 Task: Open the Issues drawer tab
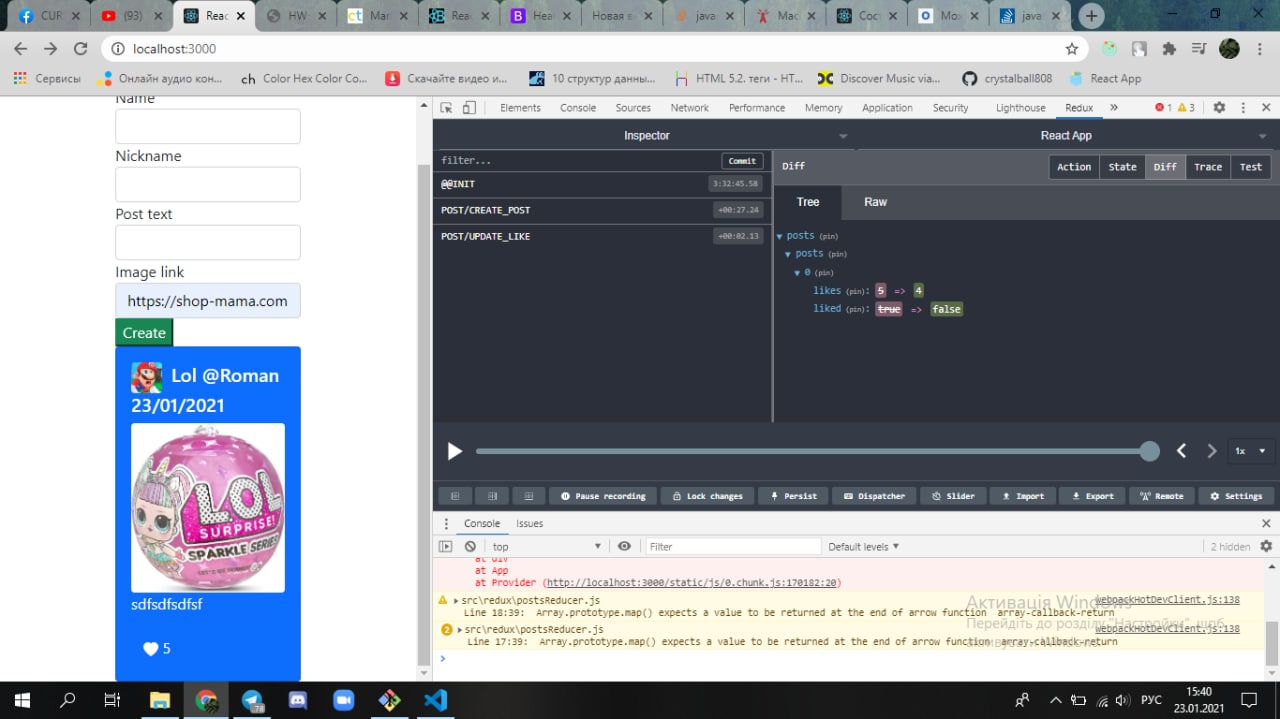tap(530, 523)
